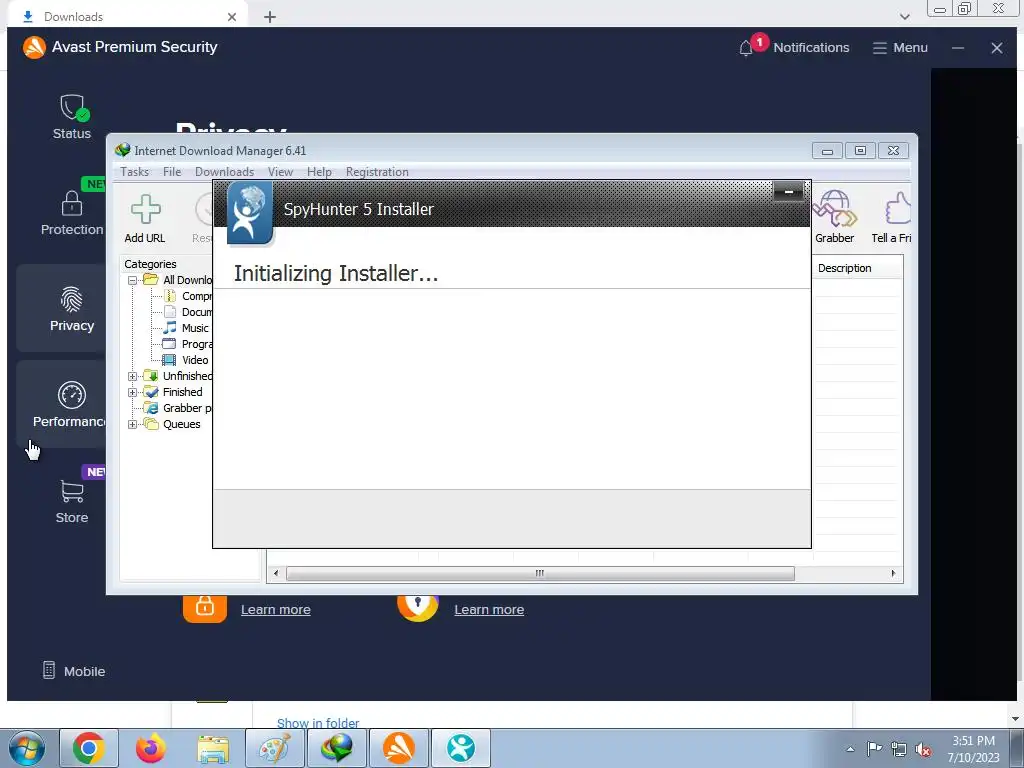Show hidden system tray icons
1024x768 pixels.
tap(850, 749)
